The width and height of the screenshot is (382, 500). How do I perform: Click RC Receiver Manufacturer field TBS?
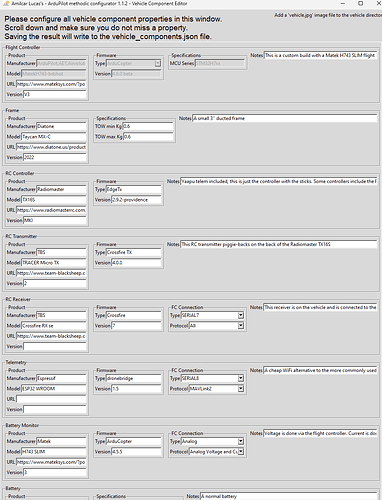[61, 315]
